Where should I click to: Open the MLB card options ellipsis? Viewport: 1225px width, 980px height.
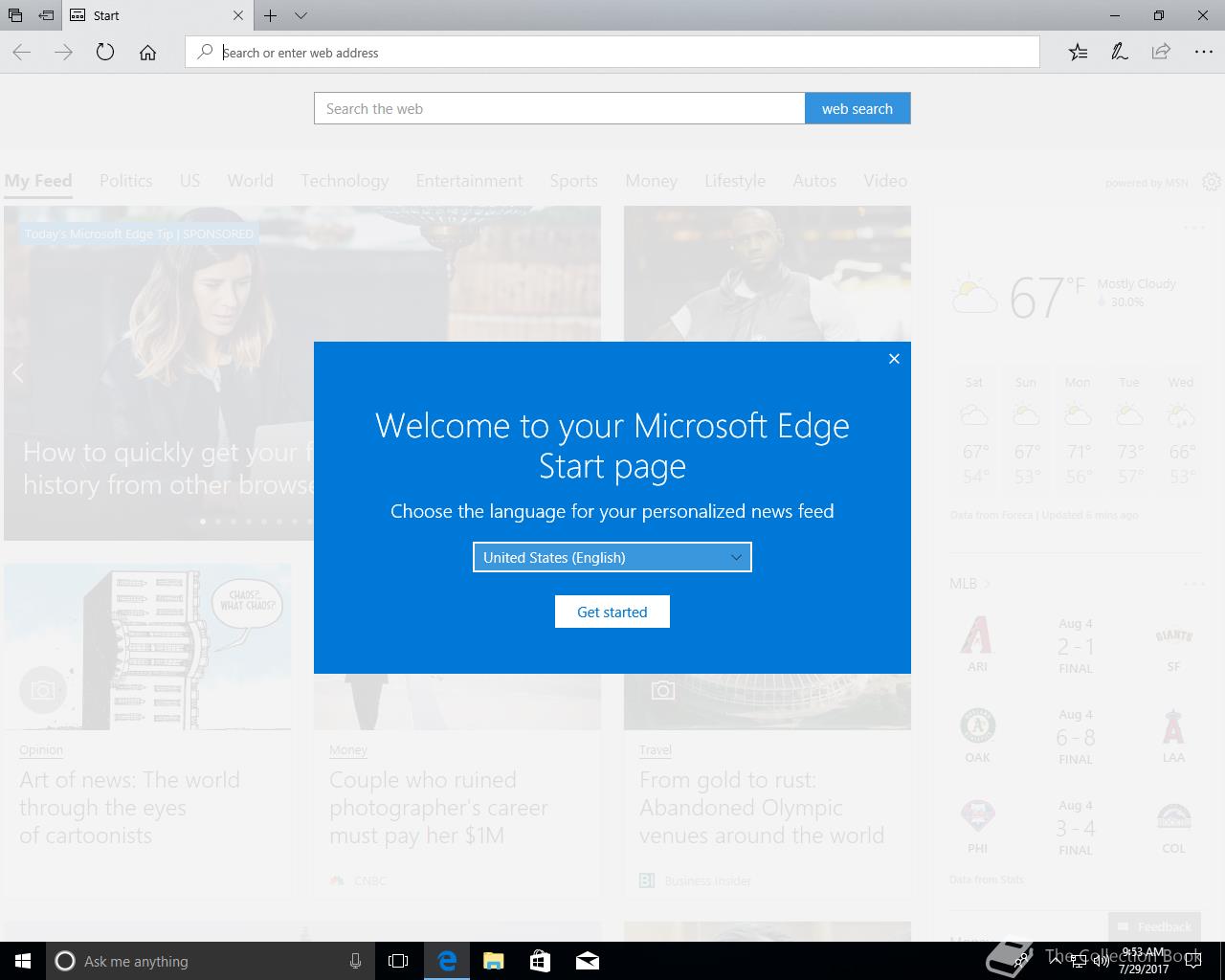click(1194, 583)
